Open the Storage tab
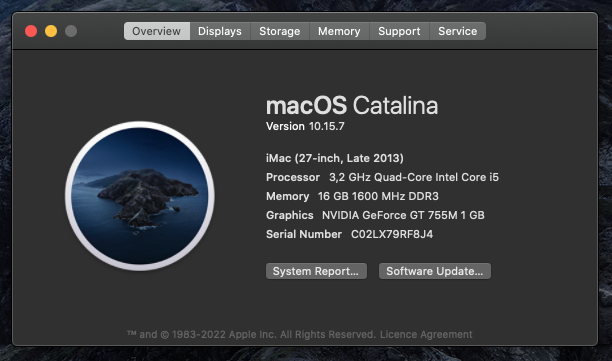 point(280,31)
